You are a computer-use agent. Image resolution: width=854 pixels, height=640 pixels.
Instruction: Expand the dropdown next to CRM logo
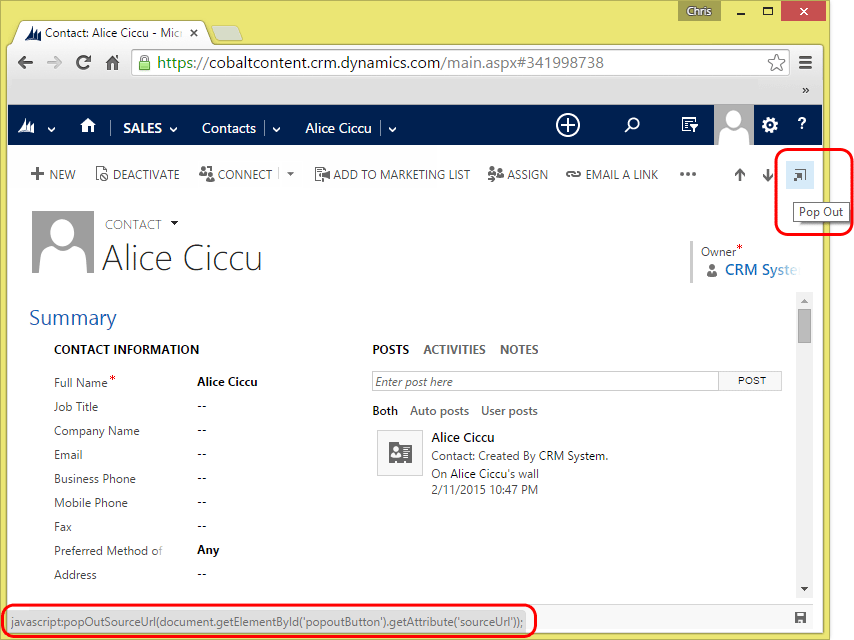[51, 130]
